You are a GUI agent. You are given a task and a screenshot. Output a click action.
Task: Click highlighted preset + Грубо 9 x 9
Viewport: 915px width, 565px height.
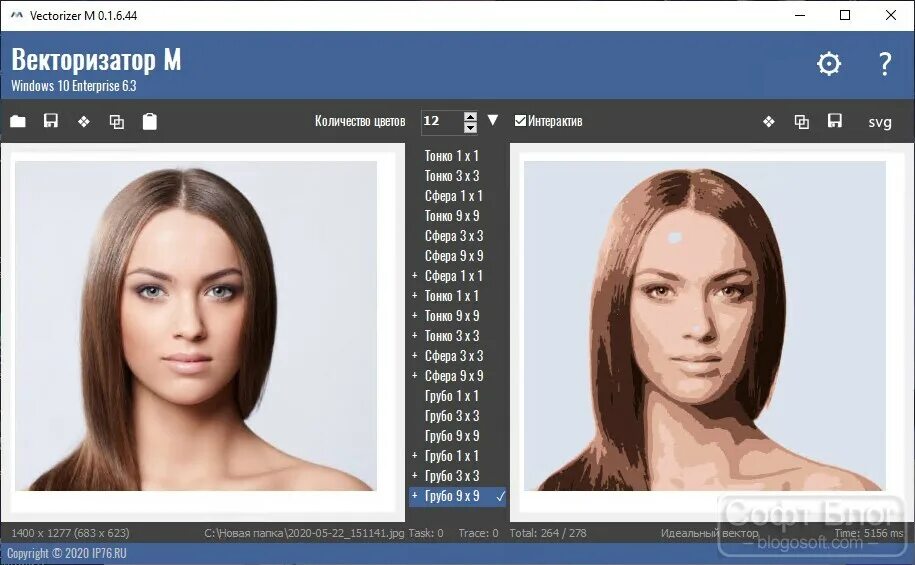pyautogui.click(x=458, y=496)
